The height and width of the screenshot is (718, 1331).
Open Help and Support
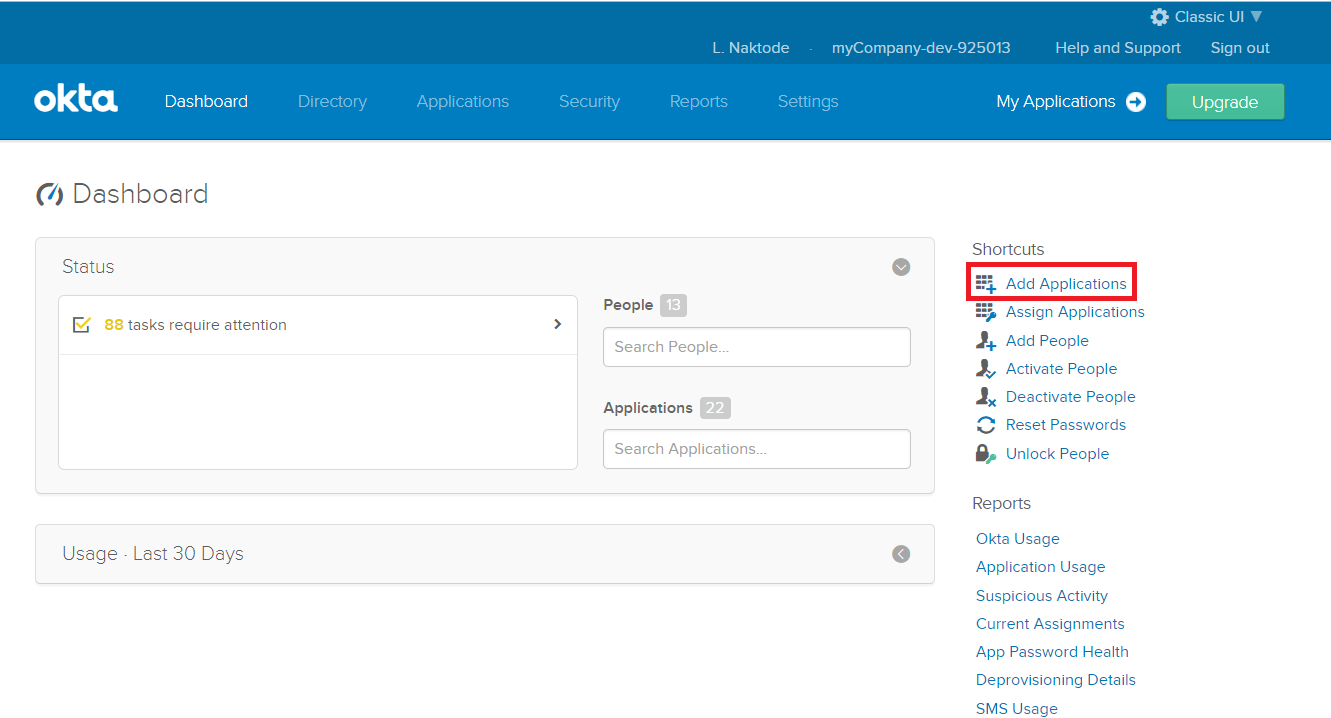[1118, 48]
